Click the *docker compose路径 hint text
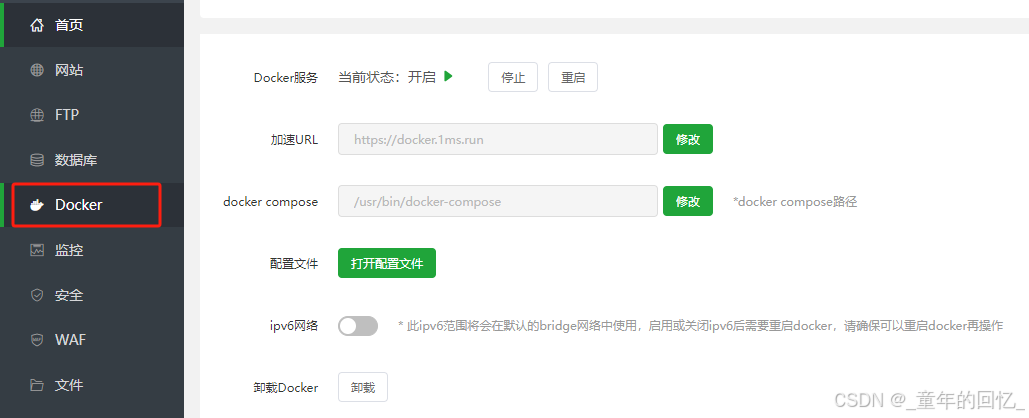Screen dimensions: 1029x418 tap(795, 201)
